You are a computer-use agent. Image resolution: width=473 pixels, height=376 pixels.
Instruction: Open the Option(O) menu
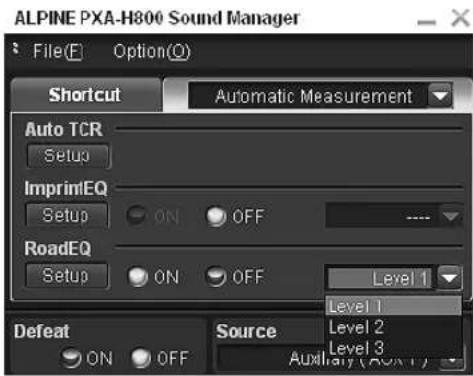(152, 52)
